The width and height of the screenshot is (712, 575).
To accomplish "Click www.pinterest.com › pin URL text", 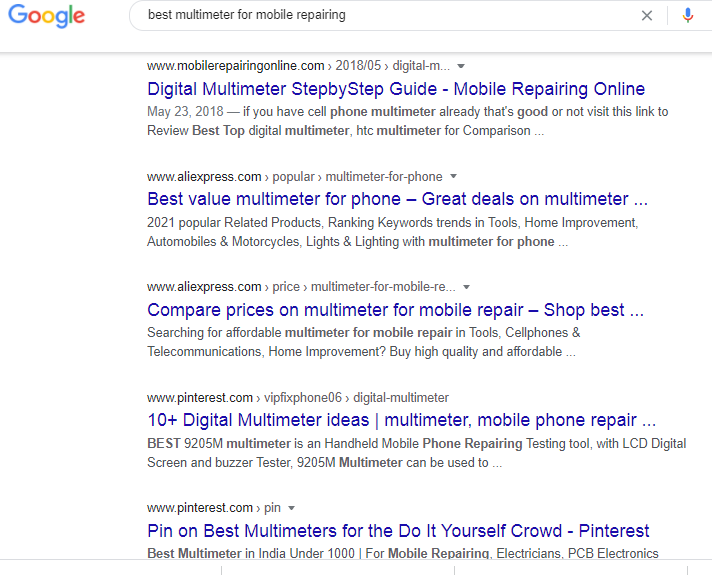I will click(x=214, y=508).
